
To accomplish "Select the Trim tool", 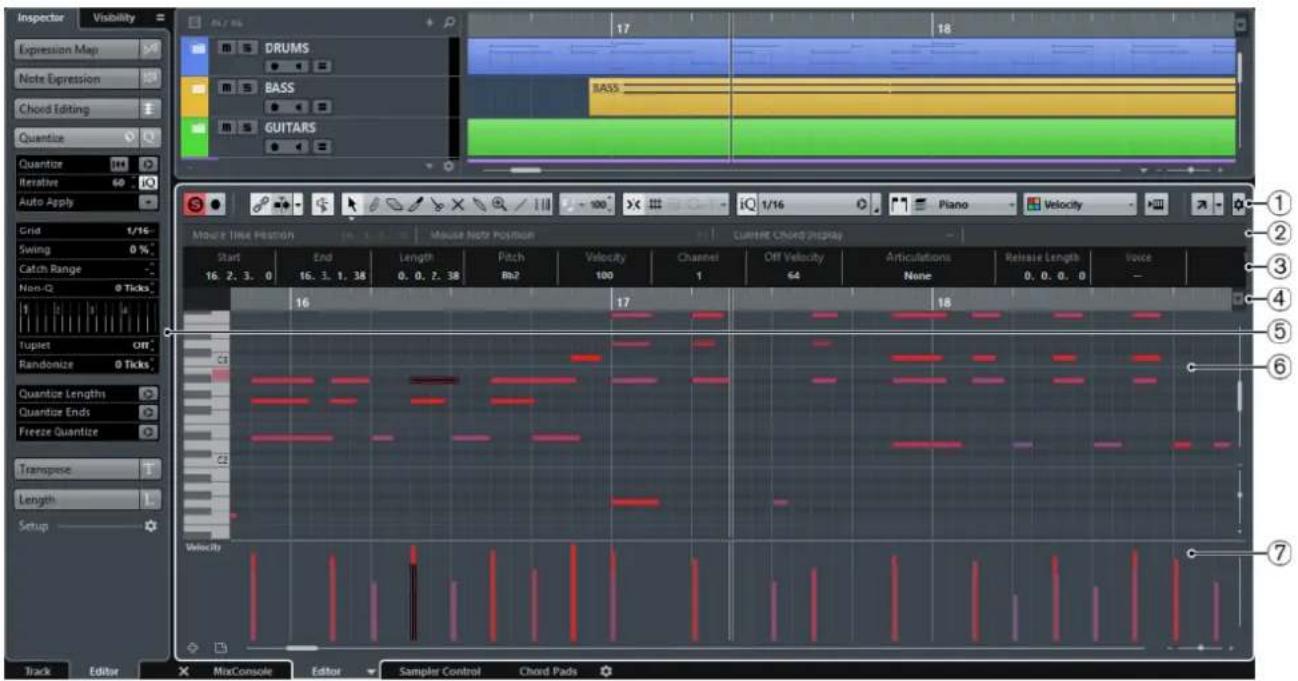I will [x=415, y=204].
